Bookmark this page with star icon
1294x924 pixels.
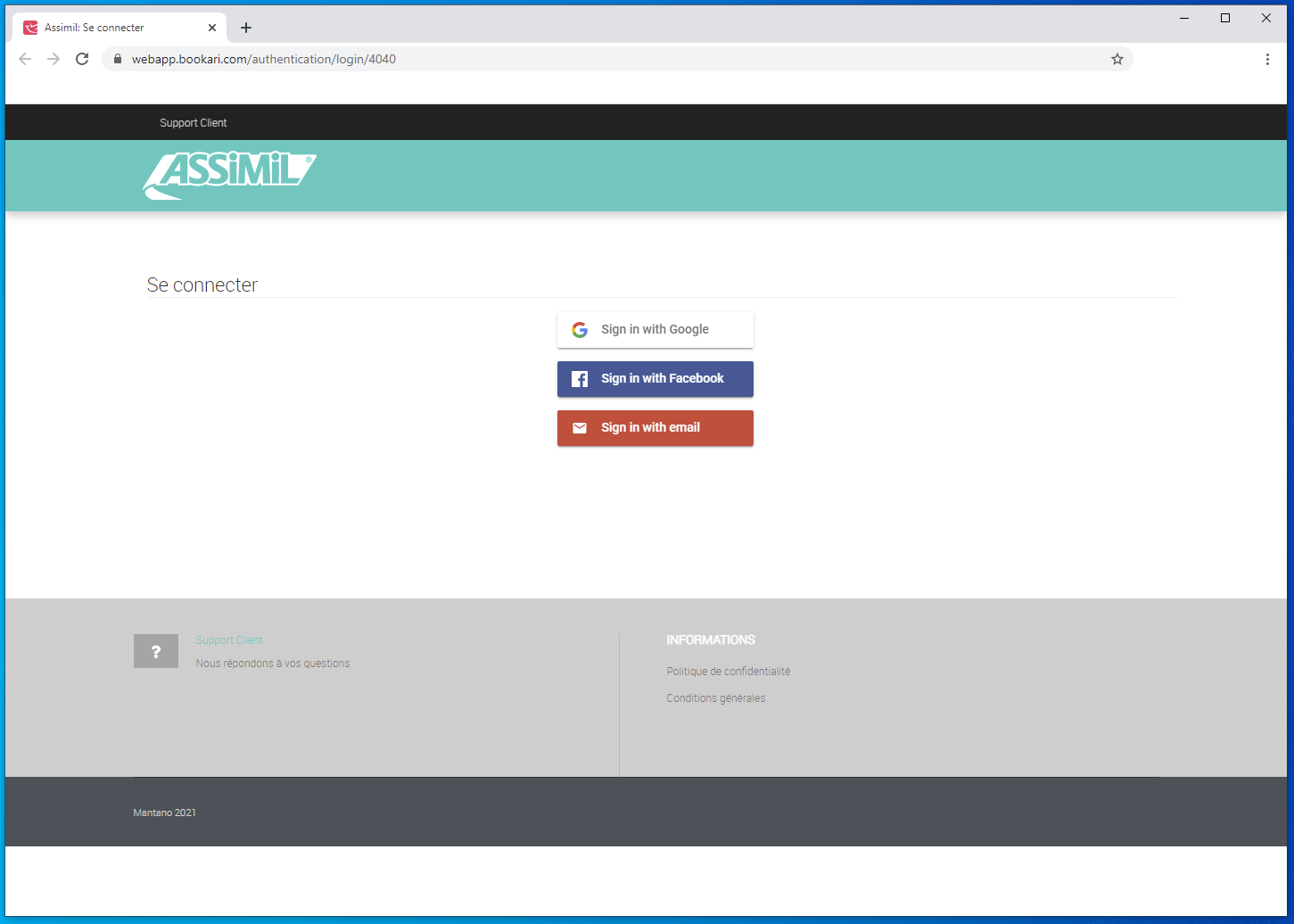1117,59
